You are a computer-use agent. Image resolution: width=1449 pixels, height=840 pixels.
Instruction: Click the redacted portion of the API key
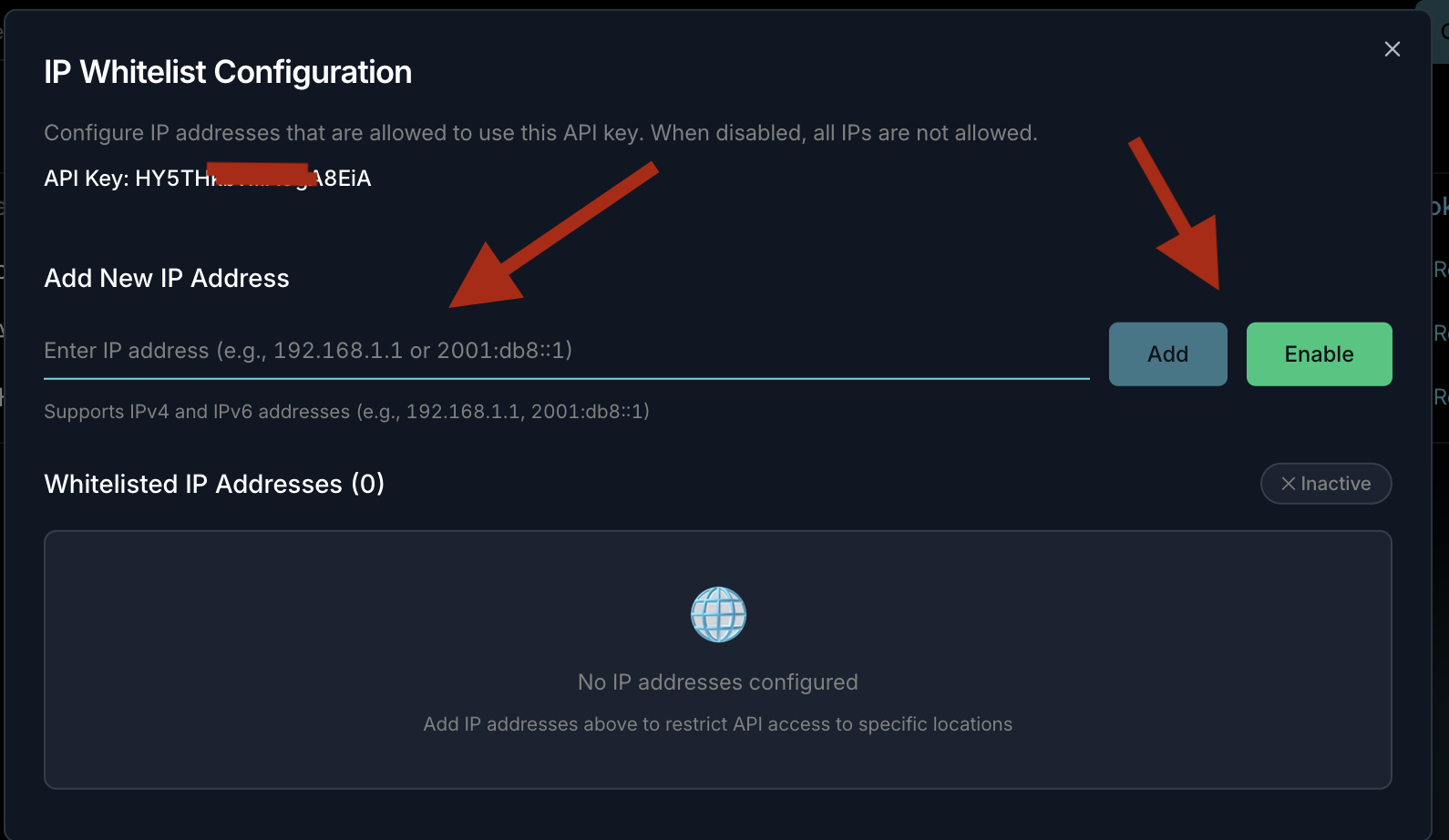click(260, 174)
